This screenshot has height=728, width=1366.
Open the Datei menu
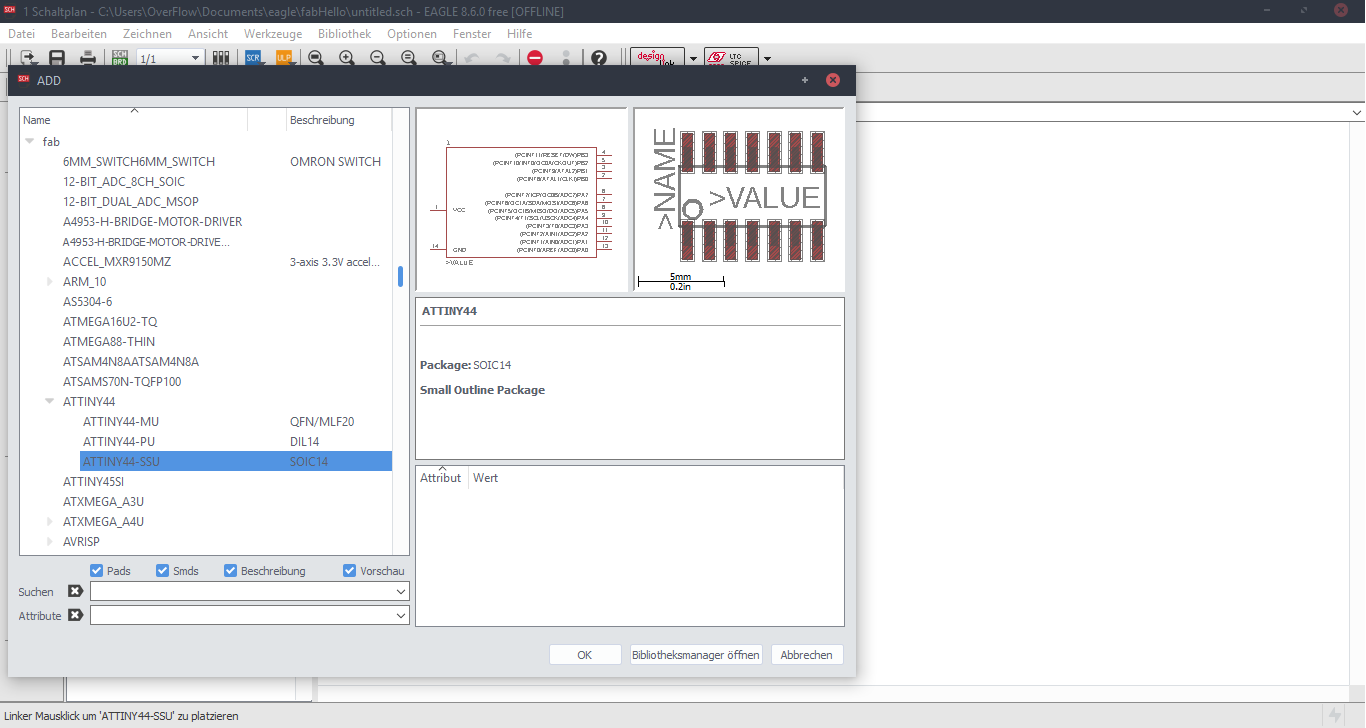(21, 34)
